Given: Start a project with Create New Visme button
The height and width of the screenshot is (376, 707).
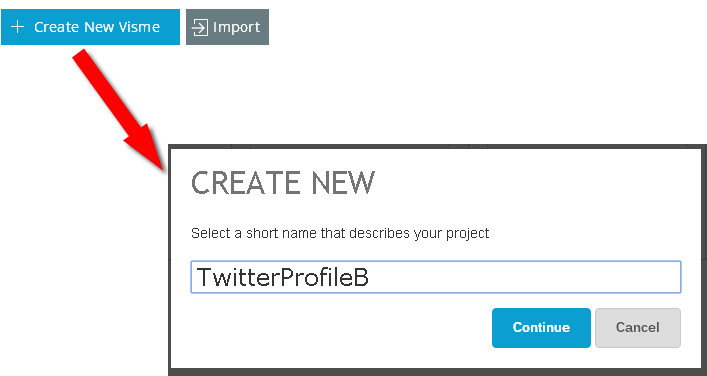Looking at the screenshot, I should coord(90,27).
